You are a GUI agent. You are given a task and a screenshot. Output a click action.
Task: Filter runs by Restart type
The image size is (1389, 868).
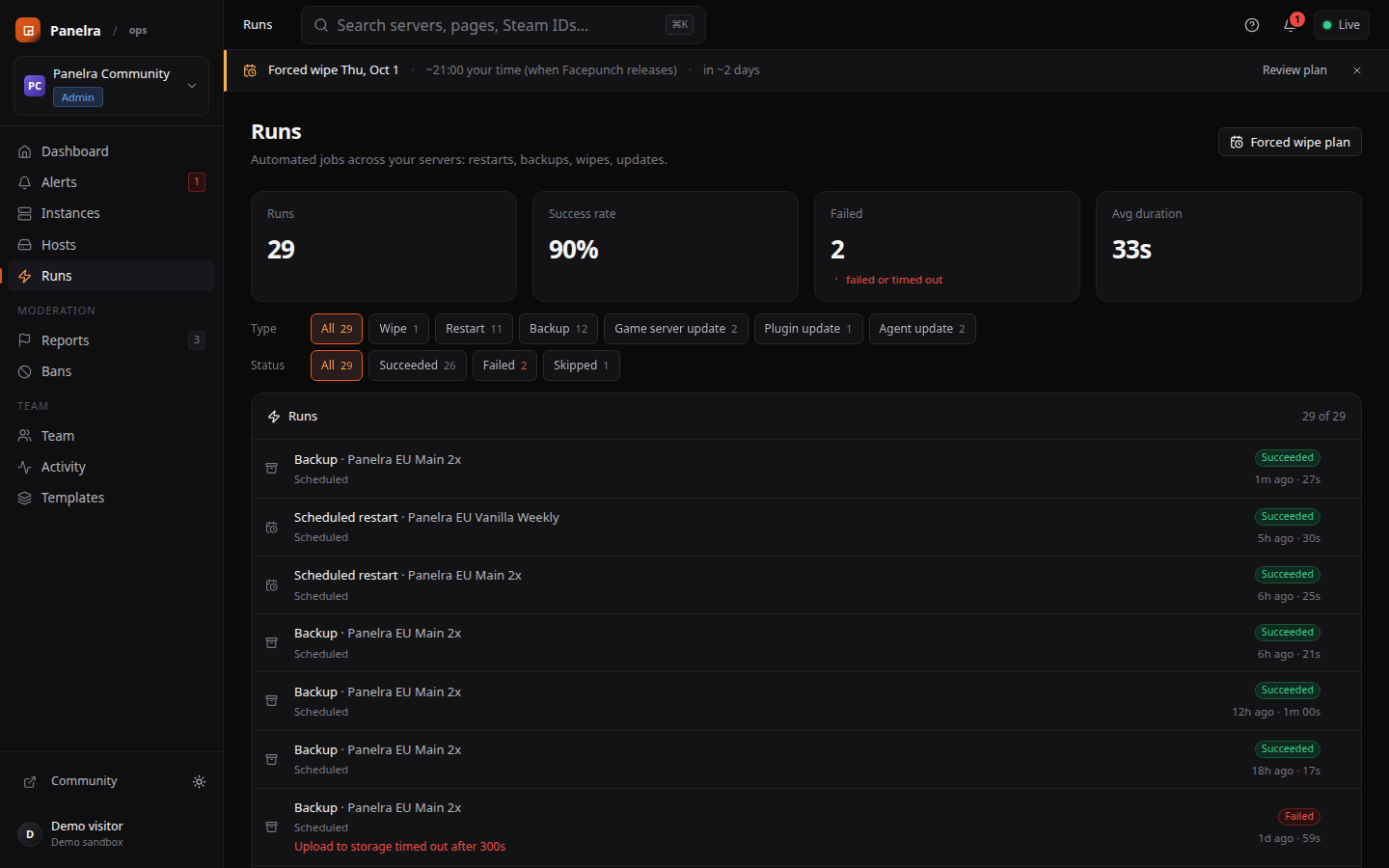click(x=474, y=329)
